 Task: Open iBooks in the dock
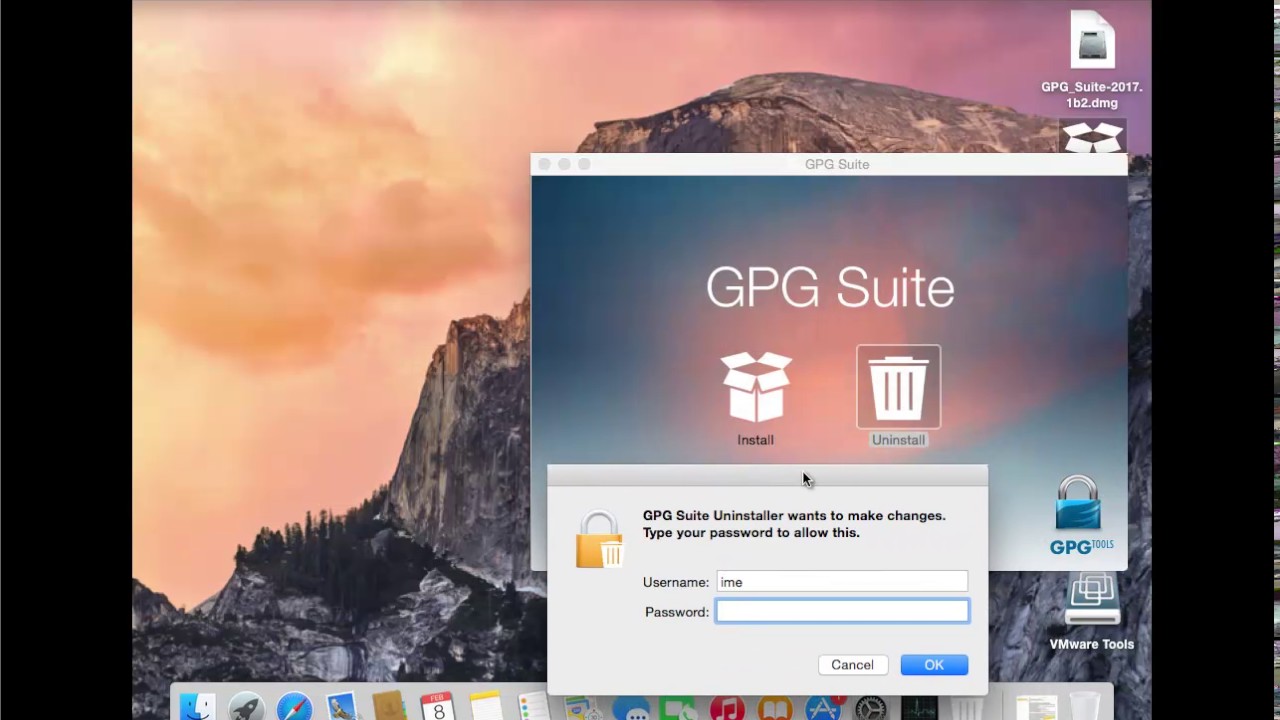(775, 707)
